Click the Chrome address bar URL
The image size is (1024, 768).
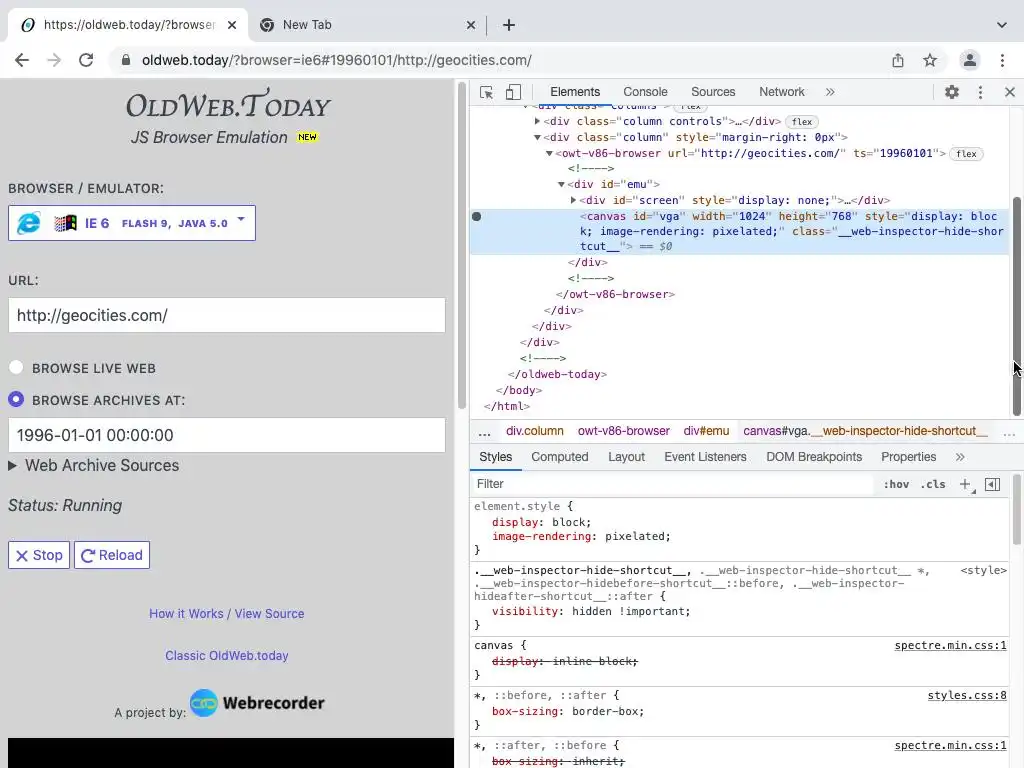point(336,60)
